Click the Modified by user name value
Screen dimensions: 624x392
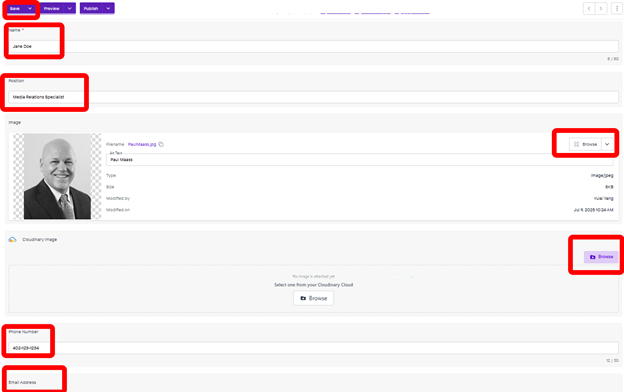[603, 198]
